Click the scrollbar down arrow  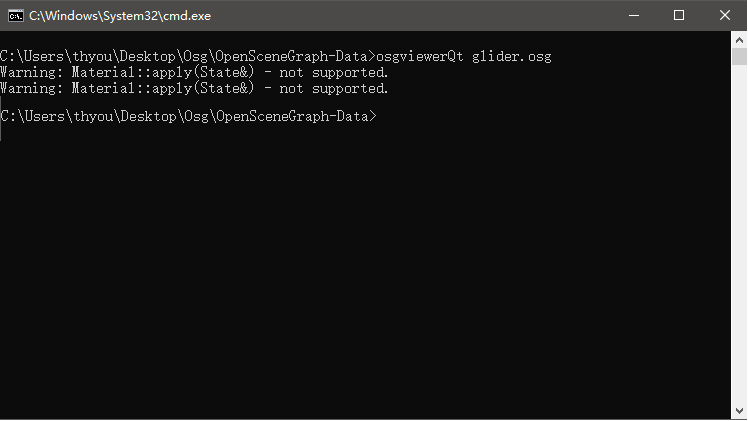coord(738,411)
